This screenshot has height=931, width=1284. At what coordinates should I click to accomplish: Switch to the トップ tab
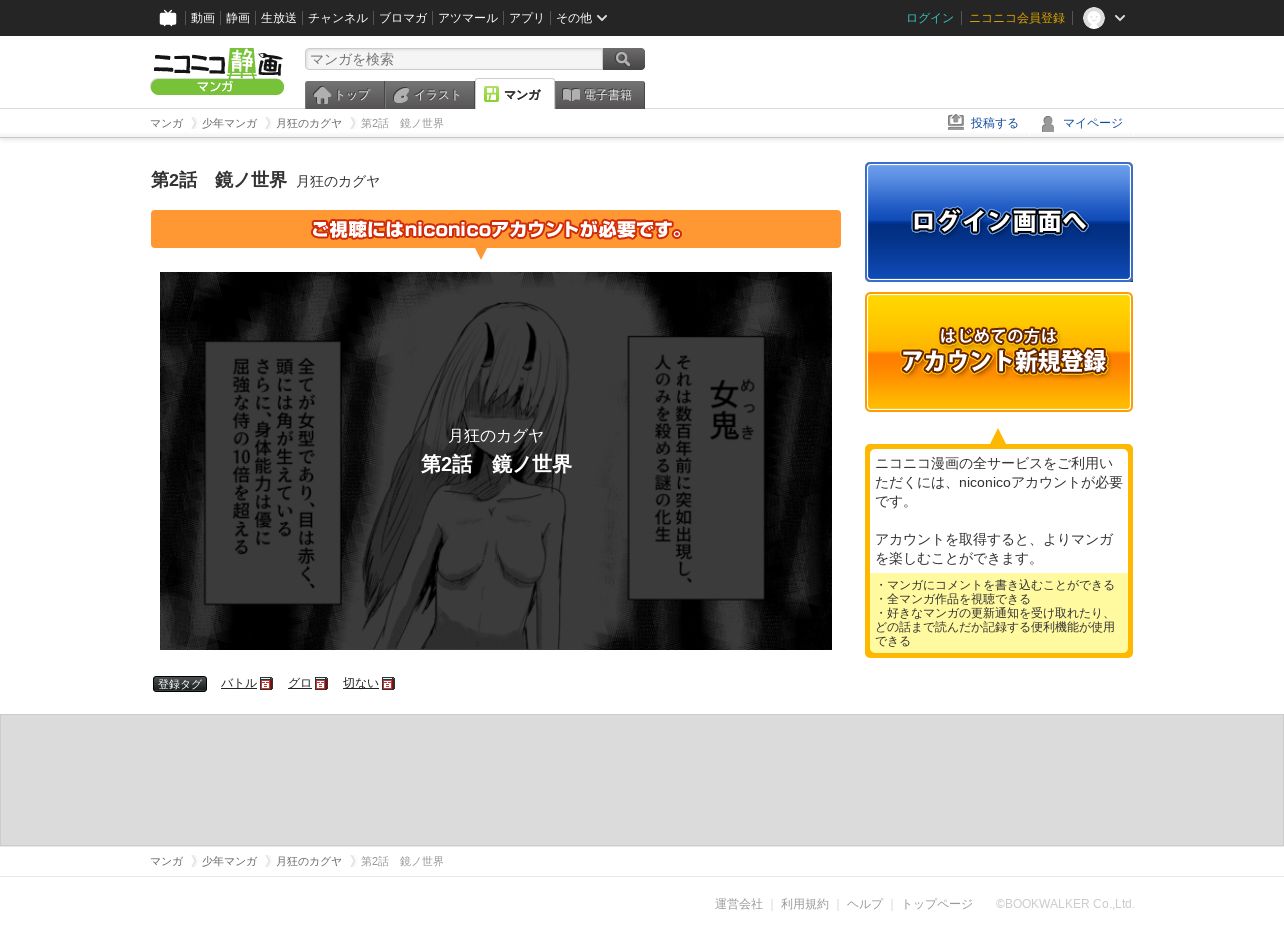pyautogui.click(x=345, y=95)
